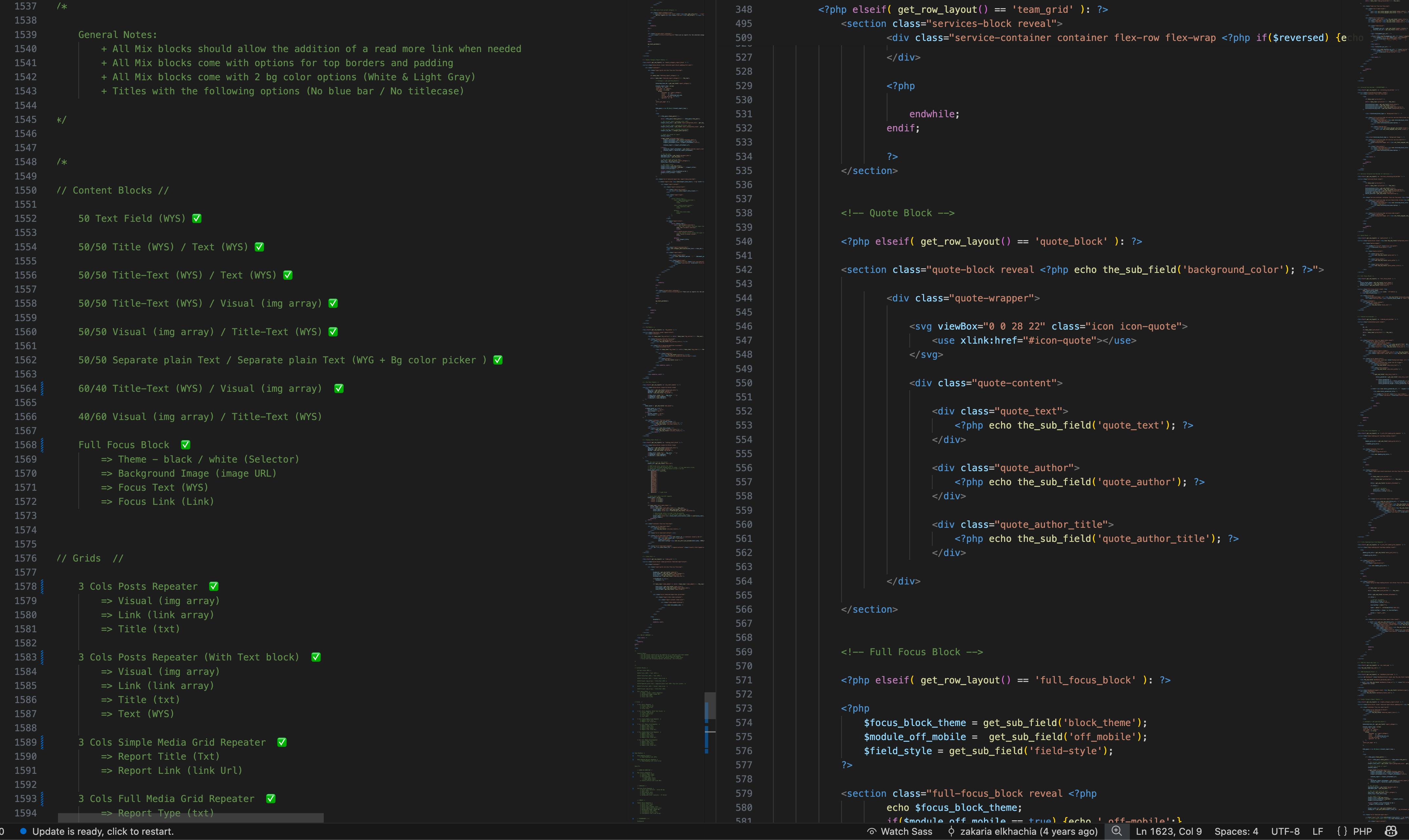Click '=> Focus Link (Link)' line
Viewport: 1409px width, 840px height.
pos(157,502)
